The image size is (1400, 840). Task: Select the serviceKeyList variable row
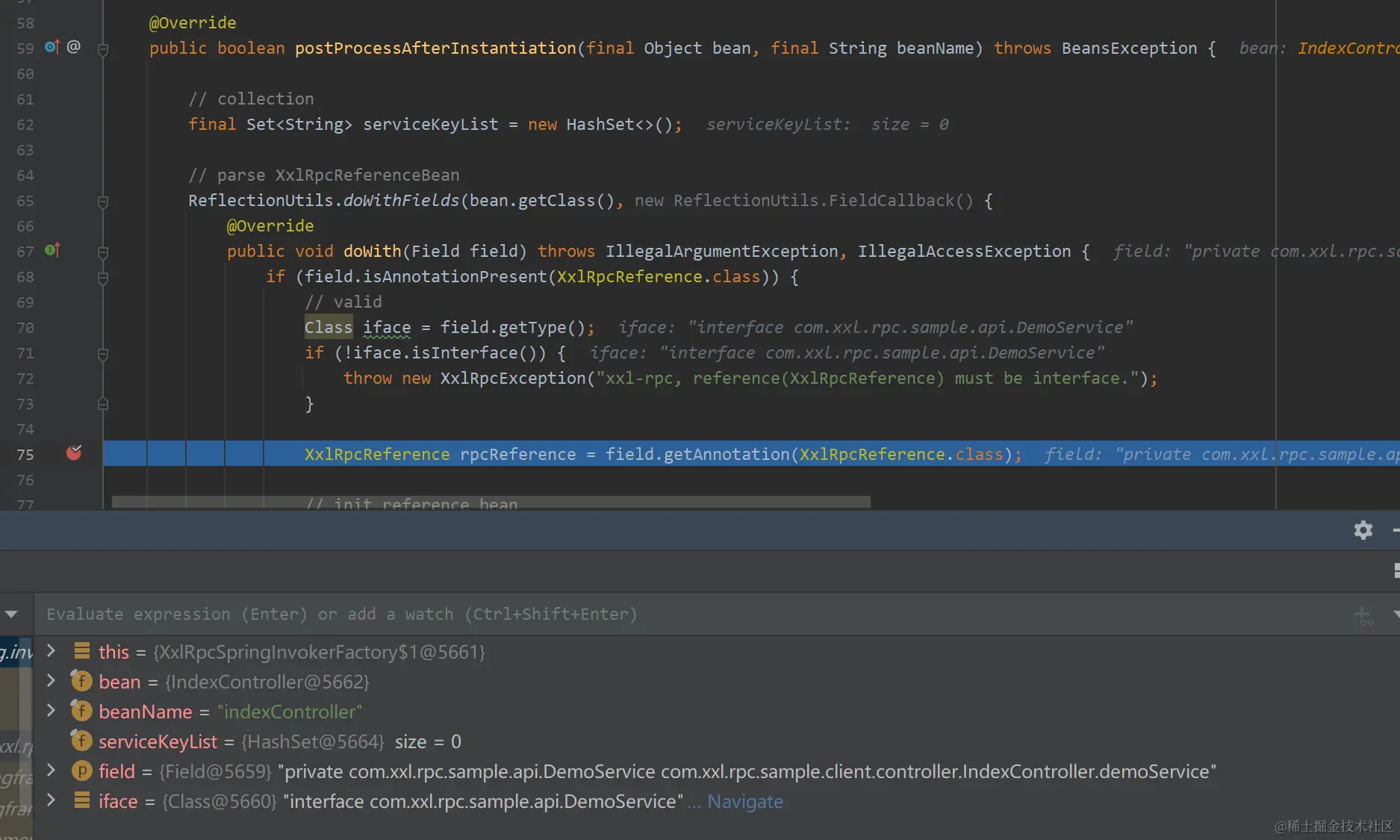pos(717,741)
